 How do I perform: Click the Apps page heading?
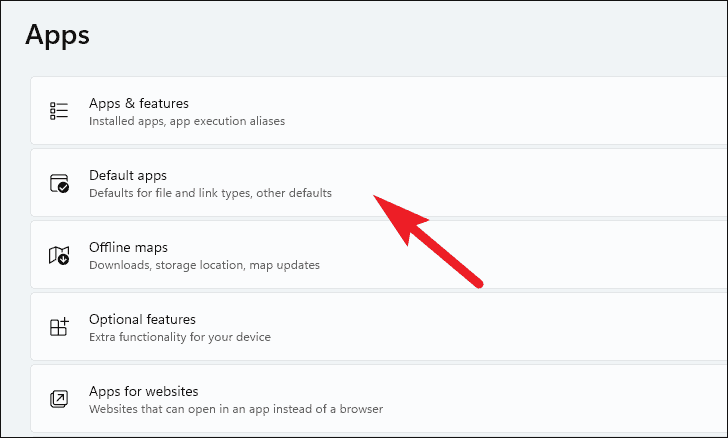58,35
